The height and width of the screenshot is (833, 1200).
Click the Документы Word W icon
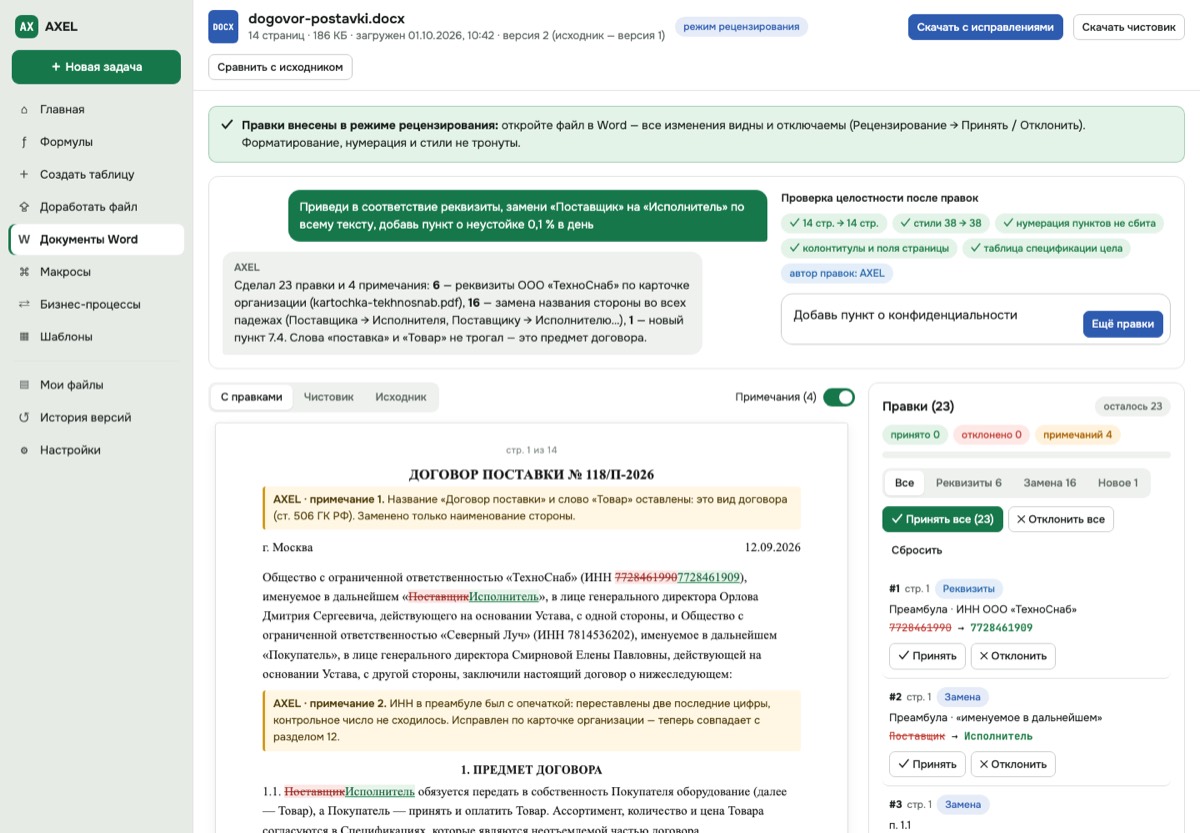click(x=24, y=239)
